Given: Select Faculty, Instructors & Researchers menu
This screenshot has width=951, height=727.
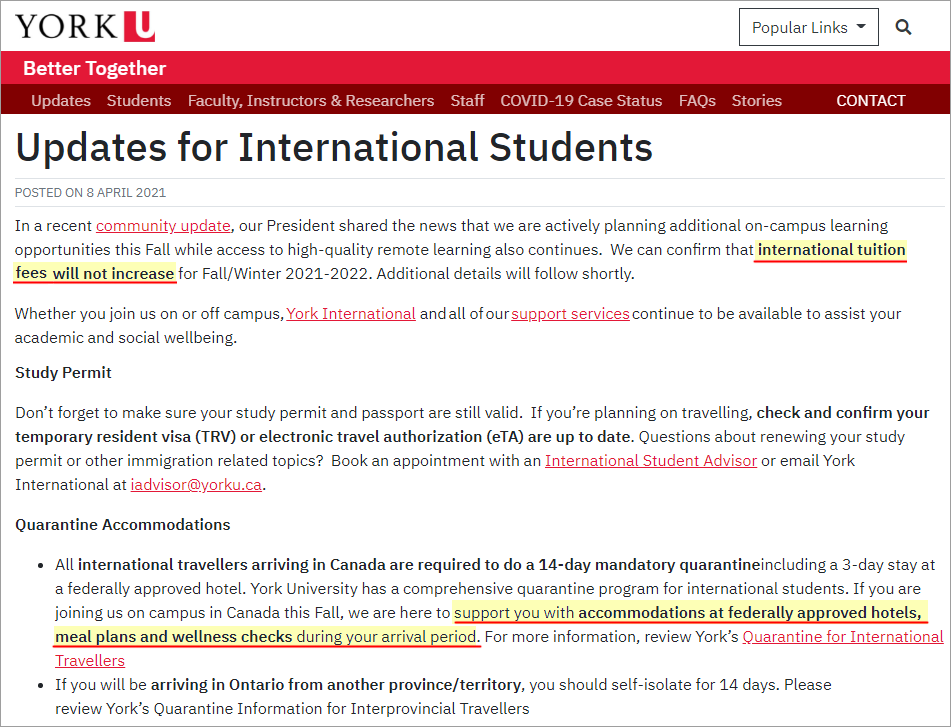Looking at the screenshot, I should click(311, 101).
